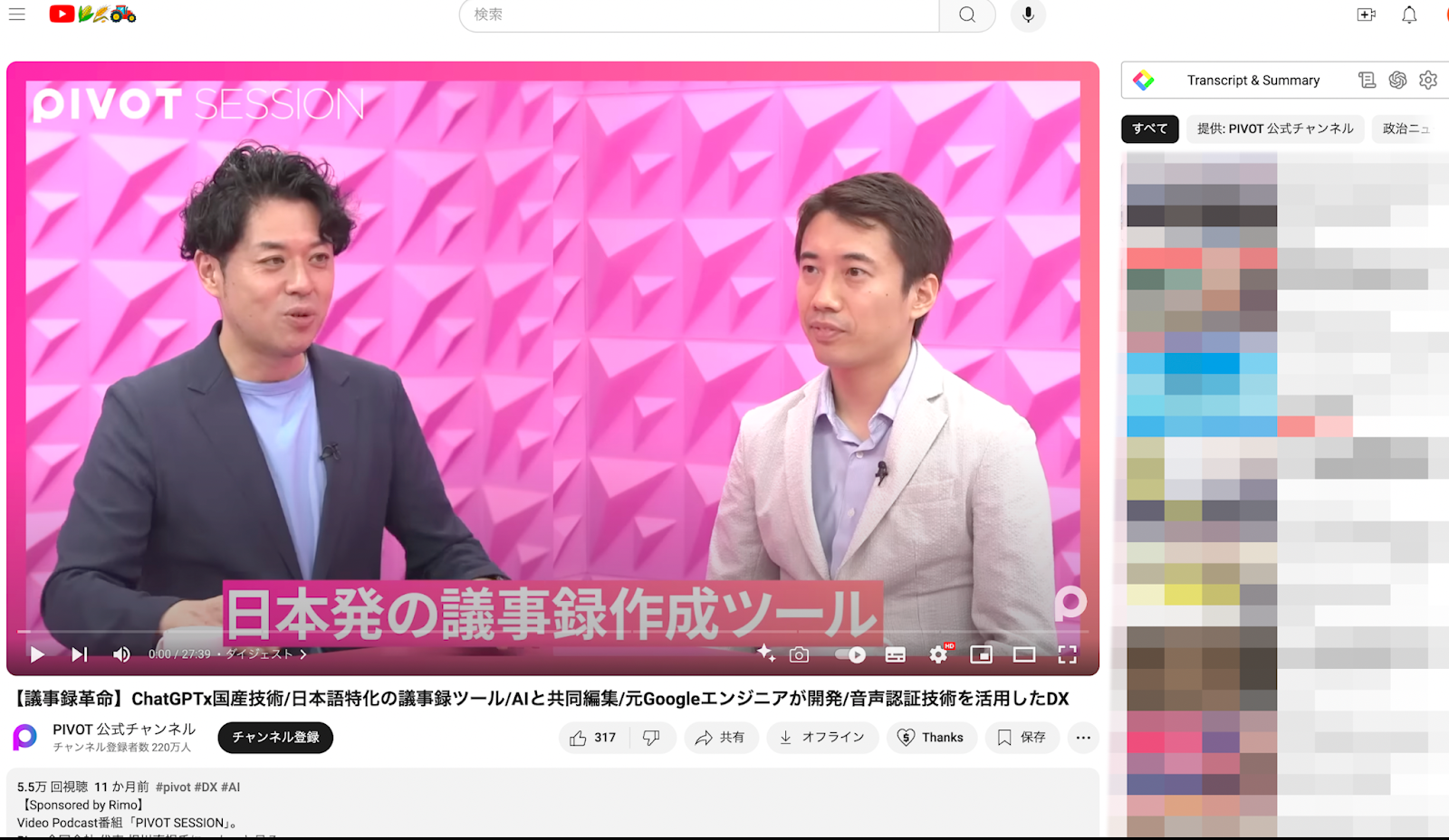This screenshot has height=840, width=1449.
Task: Select the 提供: PIVOT 公式チャンネル filter chip
Action: pos(1273,129)
